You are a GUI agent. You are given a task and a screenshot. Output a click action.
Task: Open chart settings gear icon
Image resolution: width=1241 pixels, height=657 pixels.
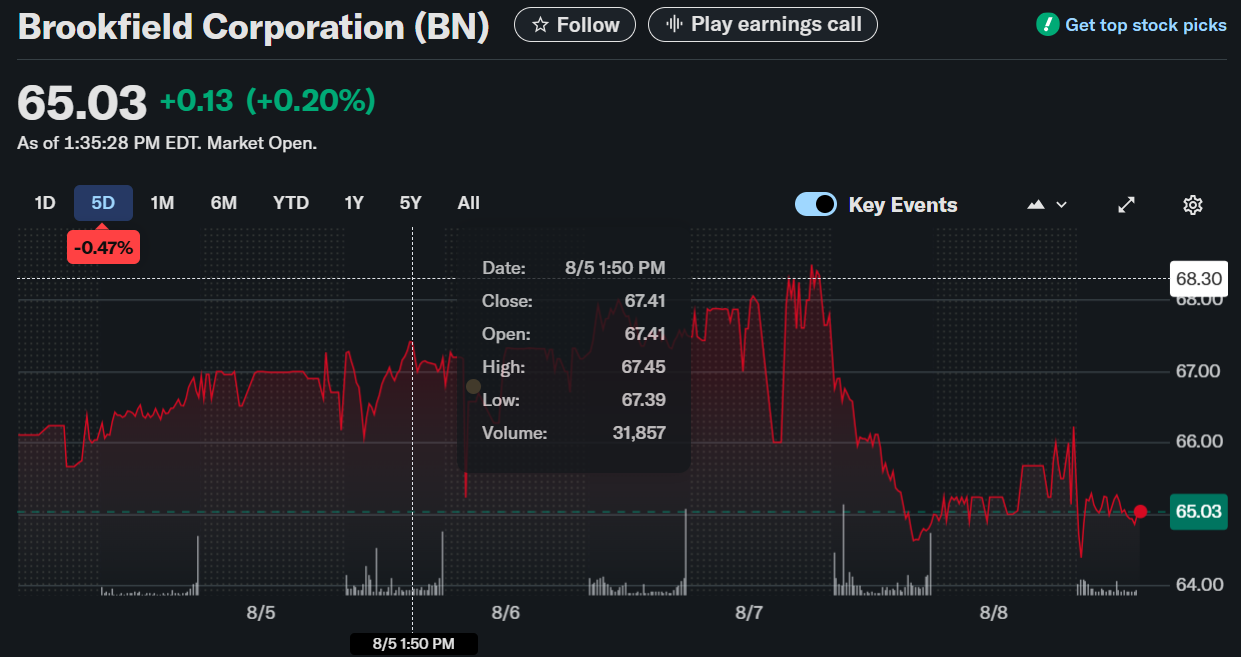(x=1192, y=204)
